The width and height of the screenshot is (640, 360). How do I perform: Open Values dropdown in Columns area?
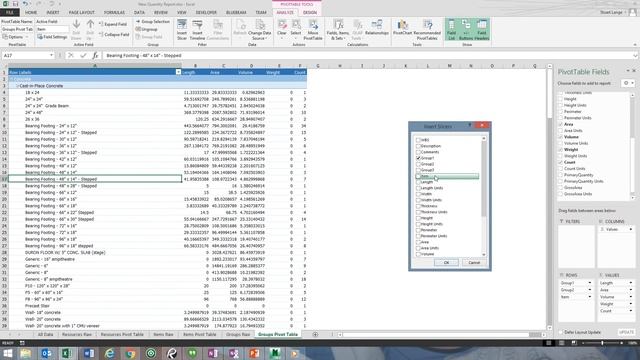[x=631, y=229]
